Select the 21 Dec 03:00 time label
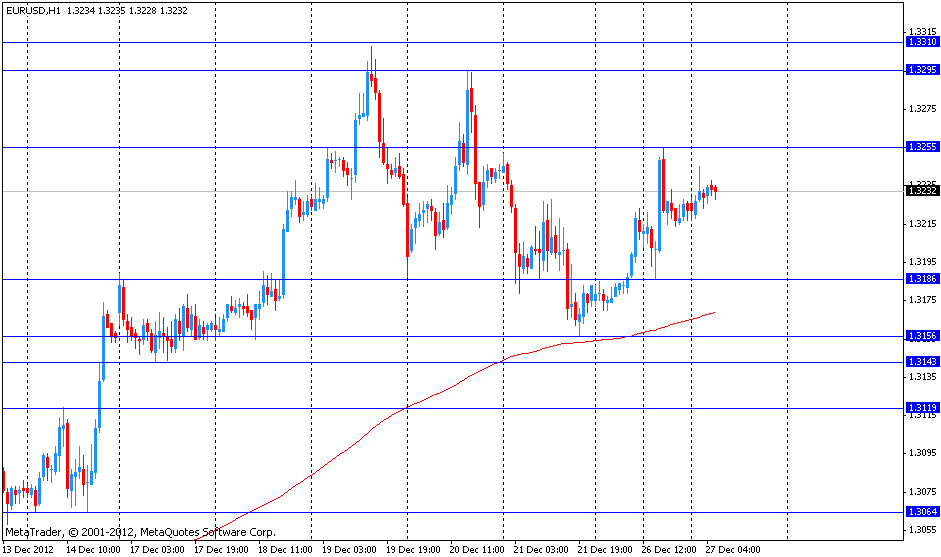The width and height of the screenshot is (941, 557). pyautogui.click(x=541, y=549)
